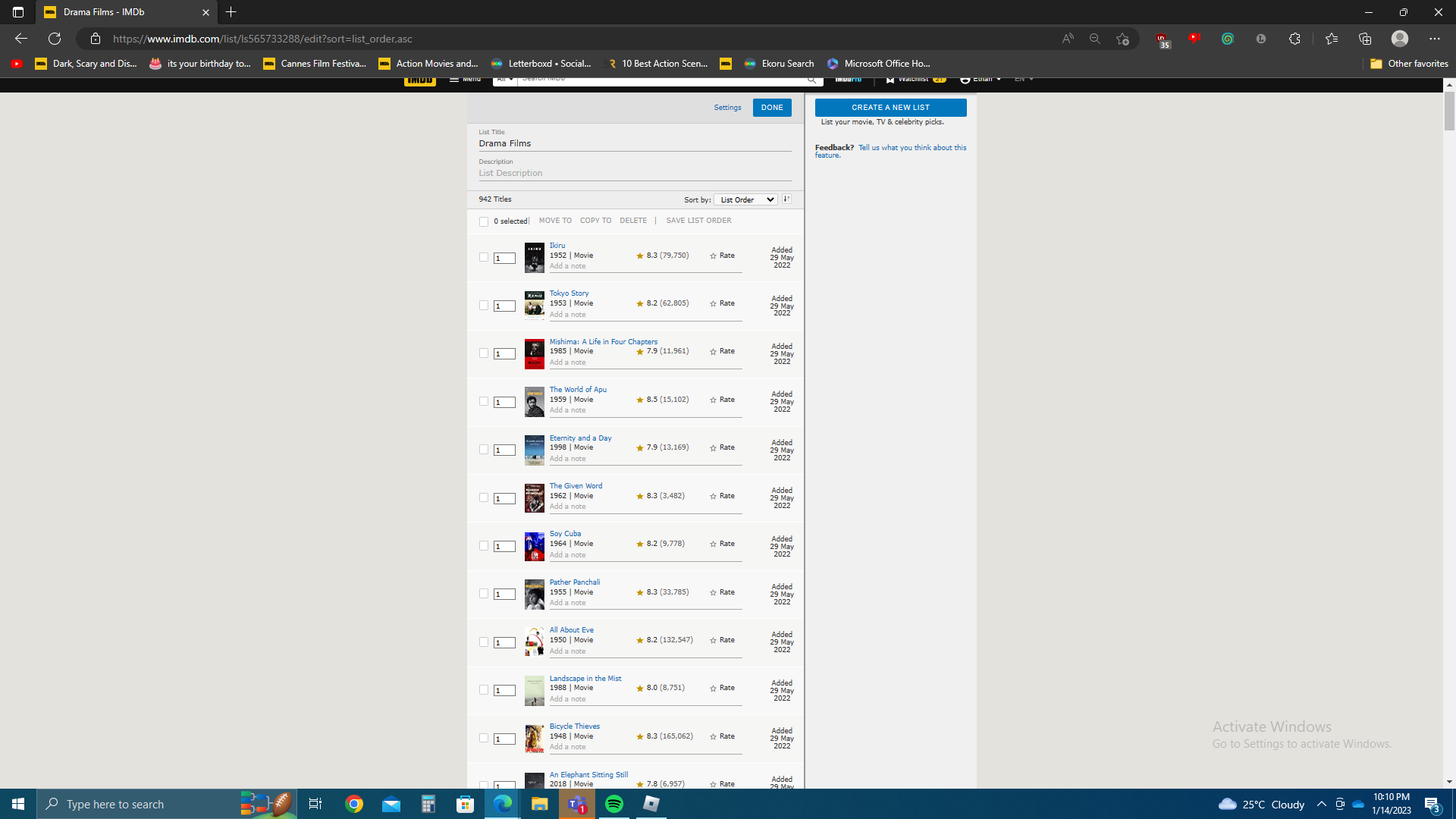Toggle the master 0 selected checkbox
The image size is (1456, 819).
coord(484,221)
